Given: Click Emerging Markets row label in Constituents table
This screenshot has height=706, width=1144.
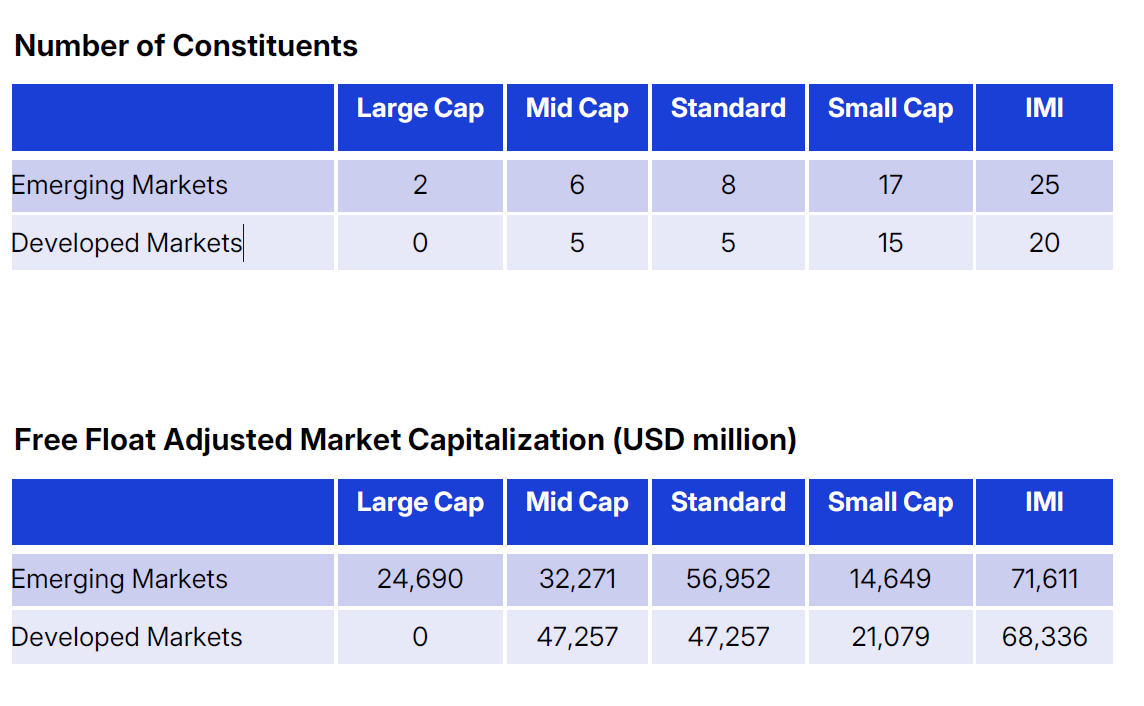Looking at the screenshot, I should pyautogui.click(x=120, y=186).
